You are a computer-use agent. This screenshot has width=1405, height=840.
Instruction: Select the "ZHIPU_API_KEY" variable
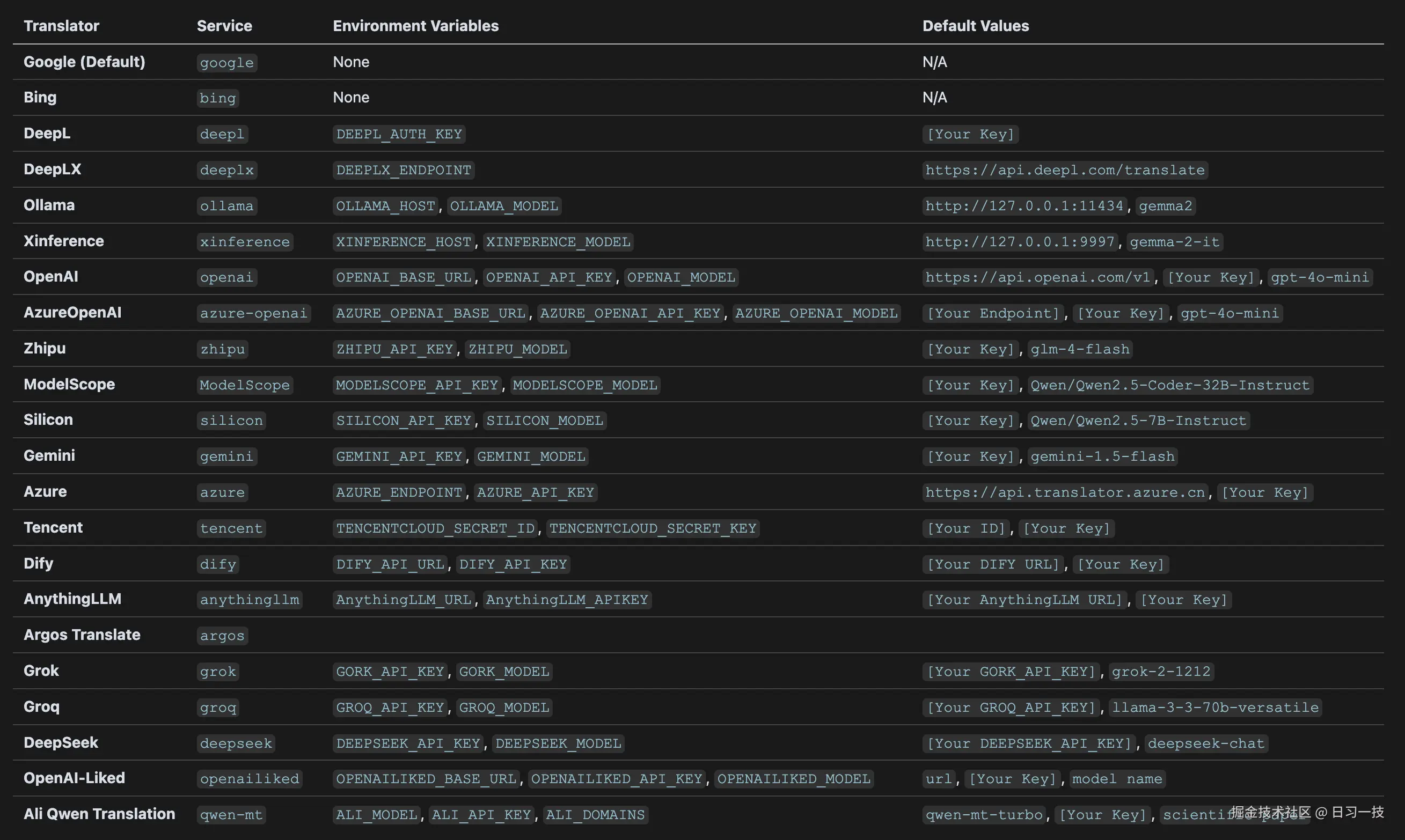[394, 349]
